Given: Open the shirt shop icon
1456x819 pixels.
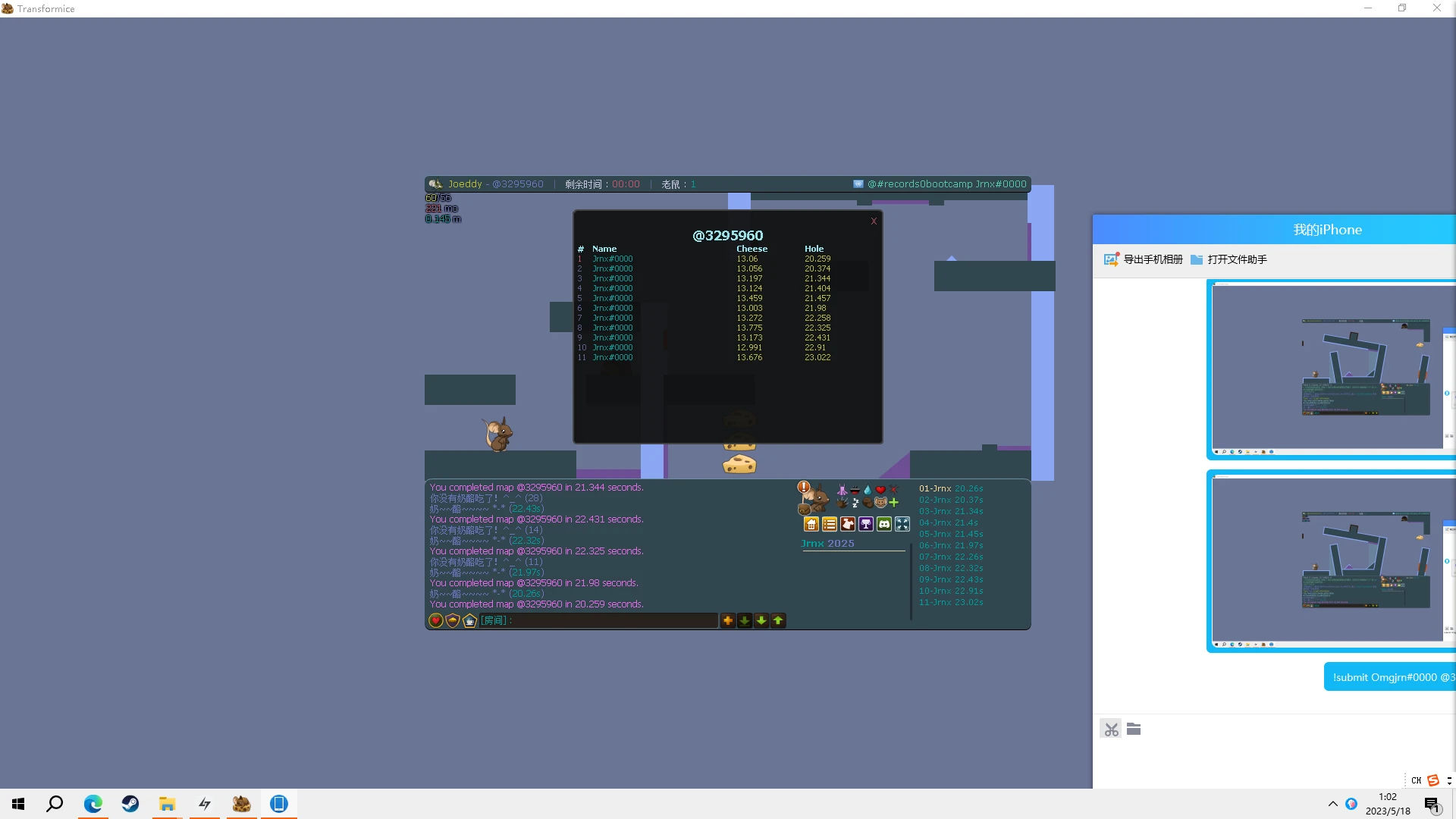Looking at the screenshot, I should [x=848, y=524].
